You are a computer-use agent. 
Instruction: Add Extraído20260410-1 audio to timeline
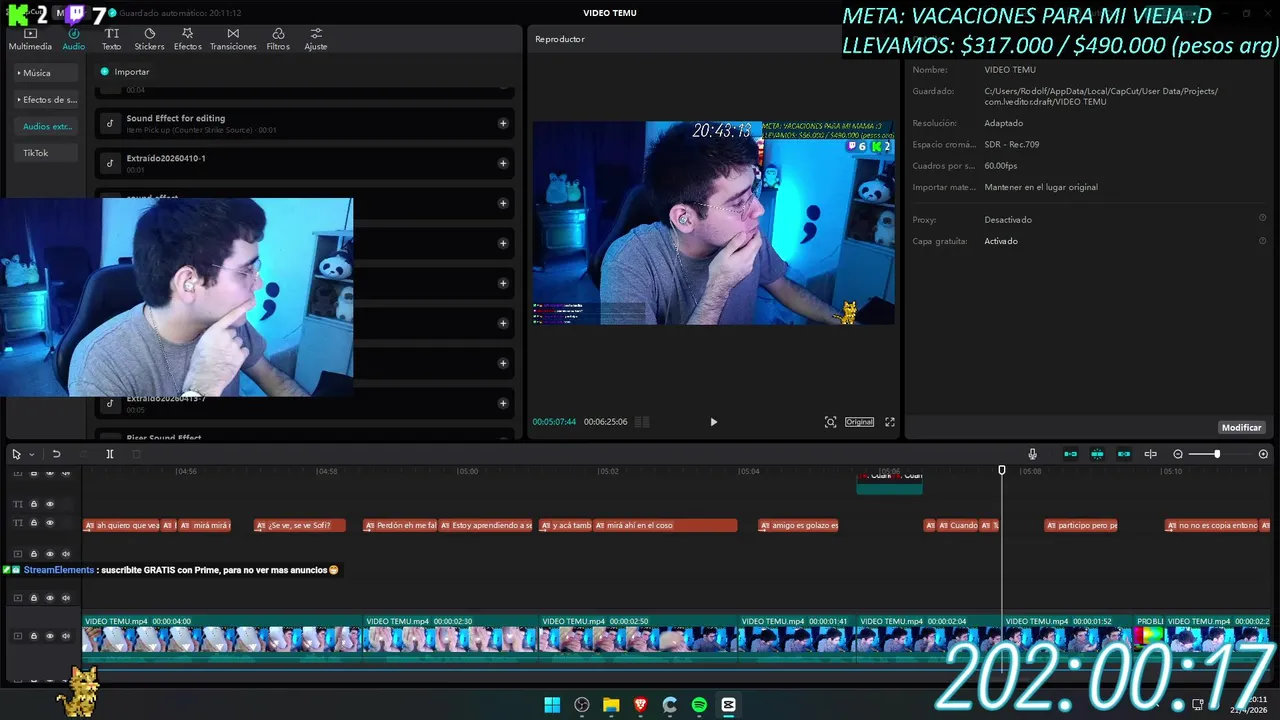click(x=503, y=163)
